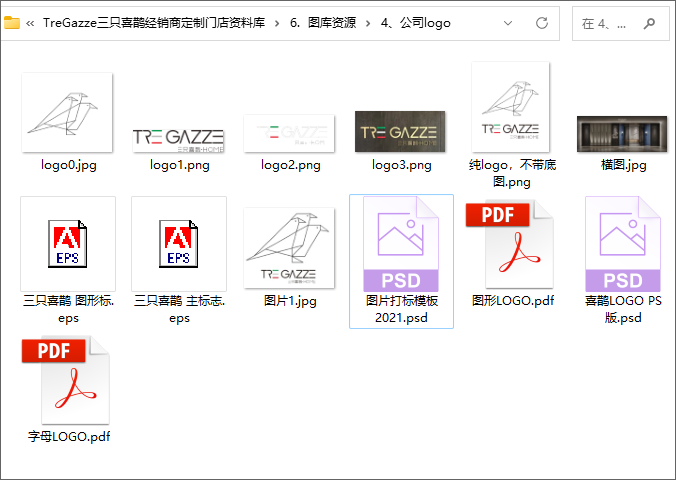
Task: Select the 图片1.jpg thumbnail
Action: 289,248
